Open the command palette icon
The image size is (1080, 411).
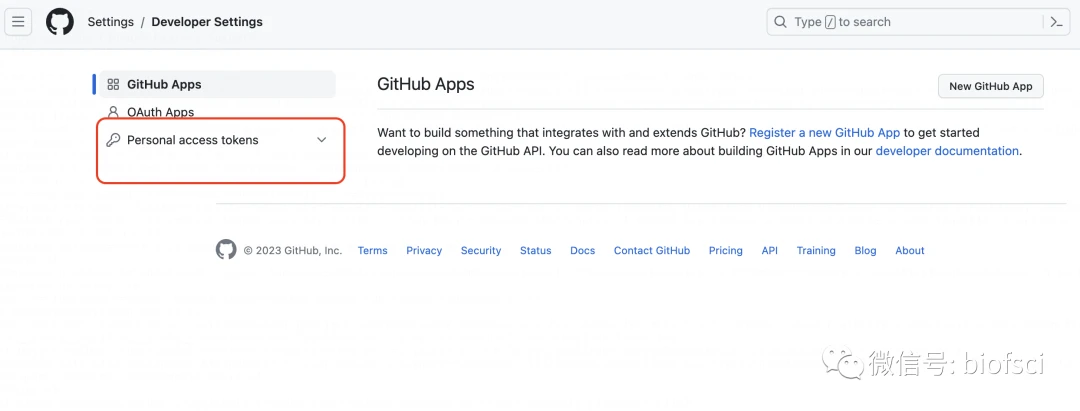[1056, 22]
